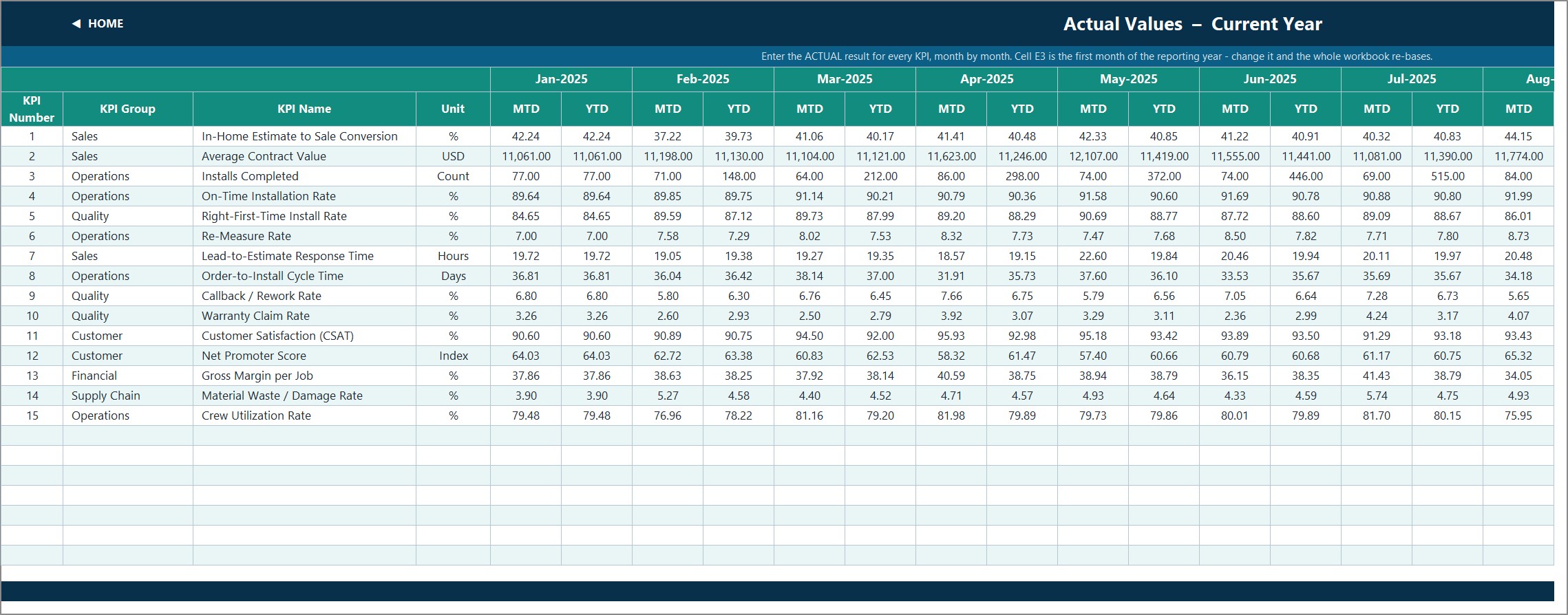Click the Unit column header
The width and height of the screenshot is (1568, 615).
pyautogui.click(x=453, y=109)
